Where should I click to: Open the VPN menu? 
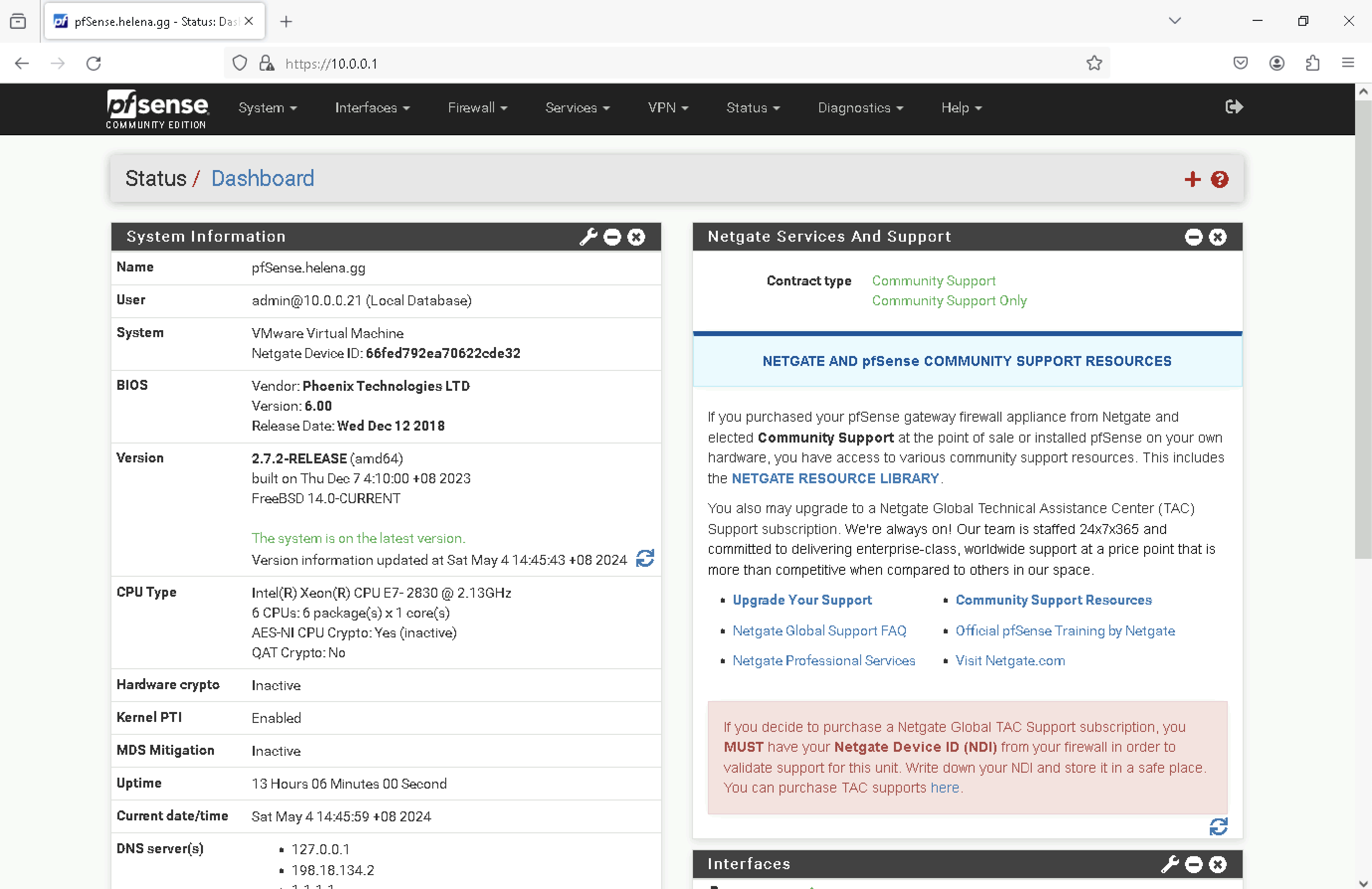pos(668,108)
